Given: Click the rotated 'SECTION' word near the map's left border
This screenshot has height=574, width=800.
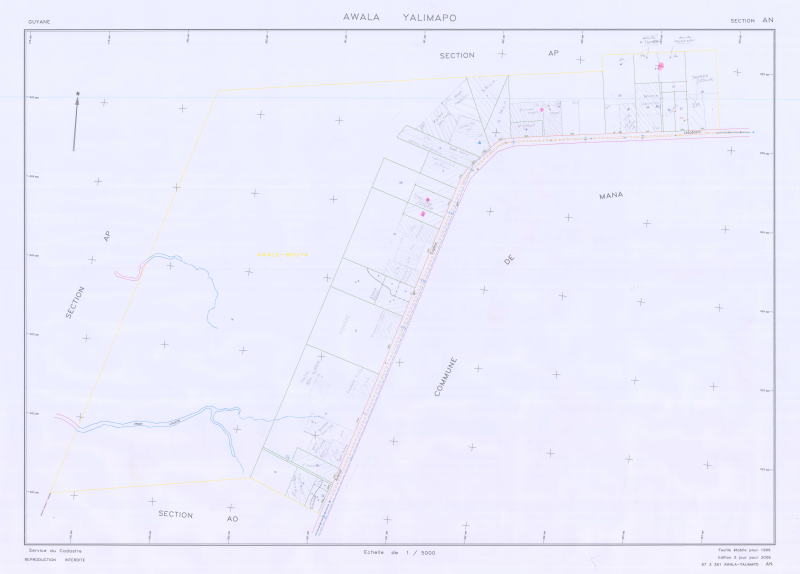Looking at the screenshot, I should 75,302.
